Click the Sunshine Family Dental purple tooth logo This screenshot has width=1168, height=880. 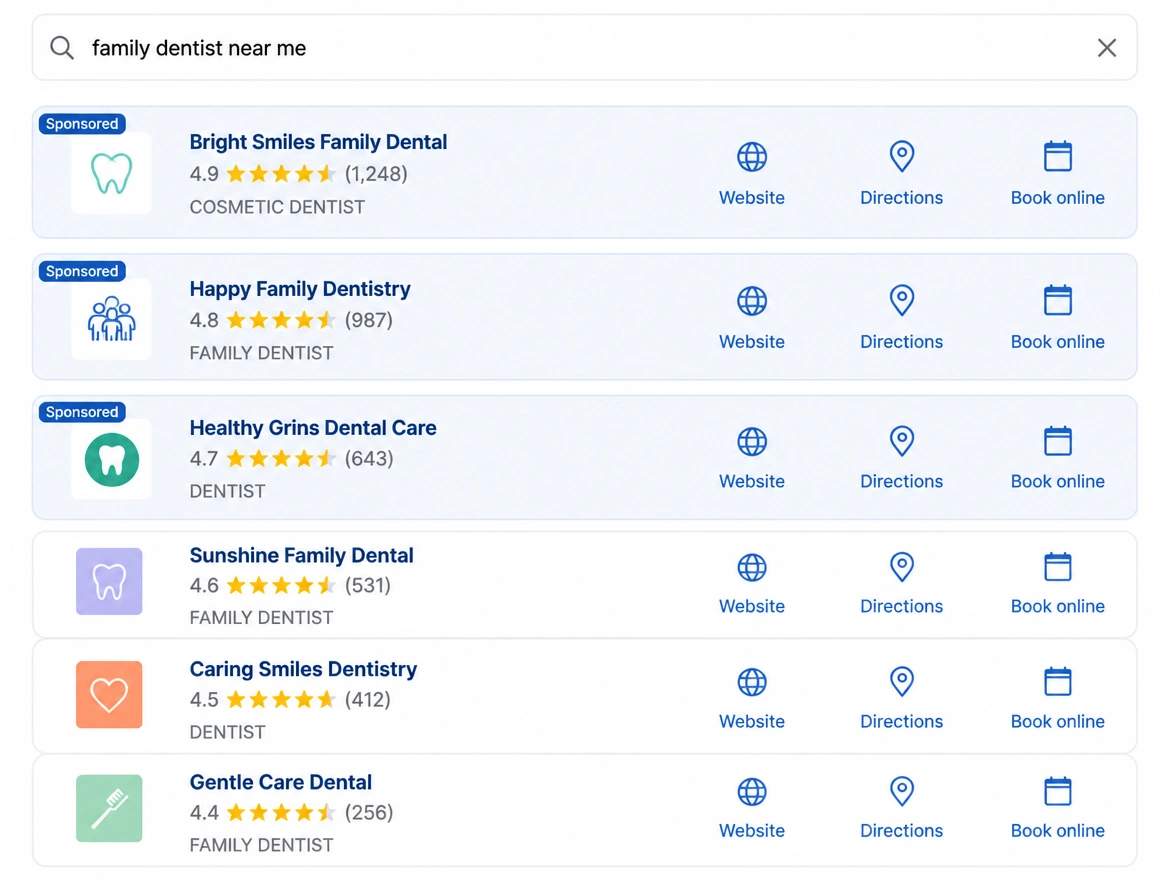pyautogui.click(x=109, y=581)
